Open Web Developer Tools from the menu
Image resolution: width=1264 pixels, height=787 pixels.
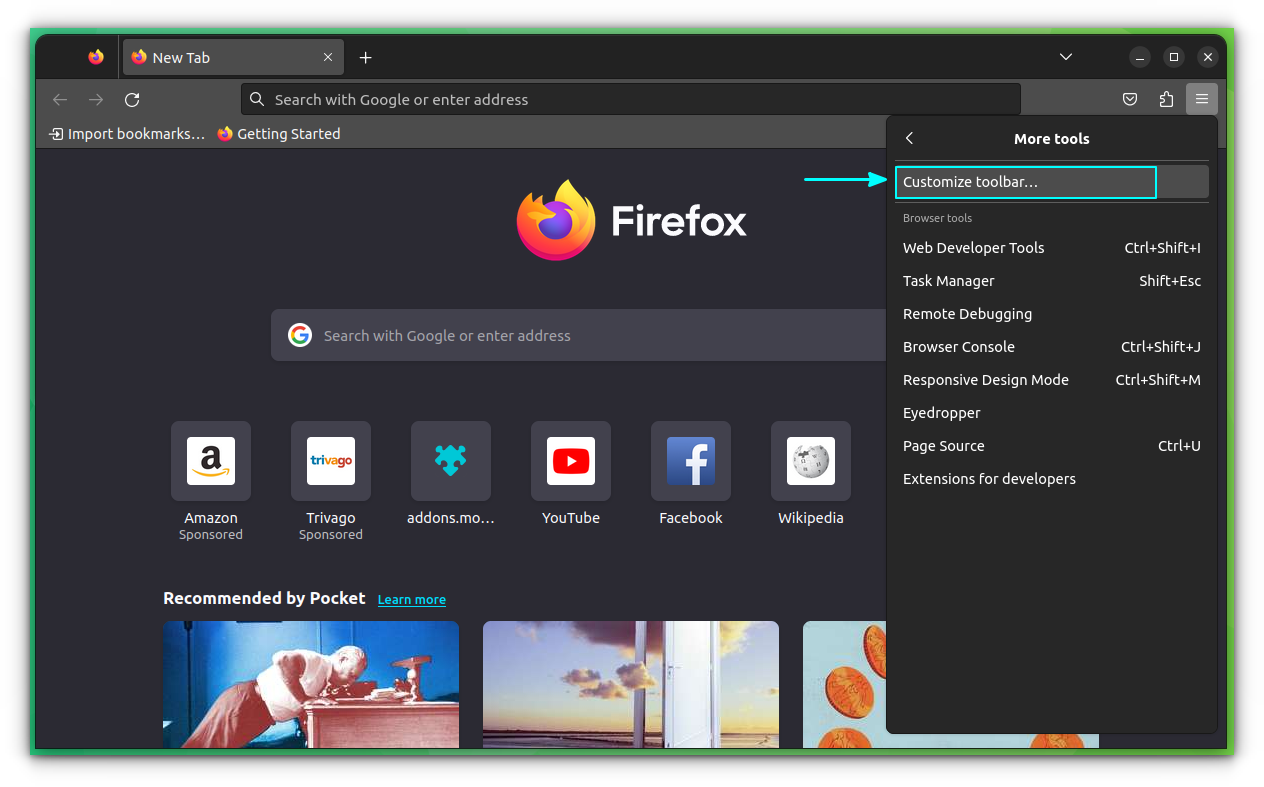tap(973, 247)
